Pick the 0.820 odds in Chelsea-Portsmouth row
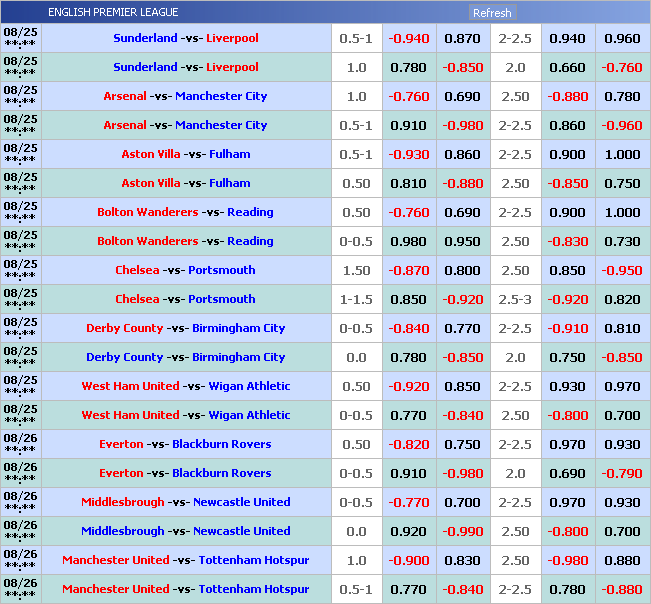 pyautogui.click(x=622, y=300)
